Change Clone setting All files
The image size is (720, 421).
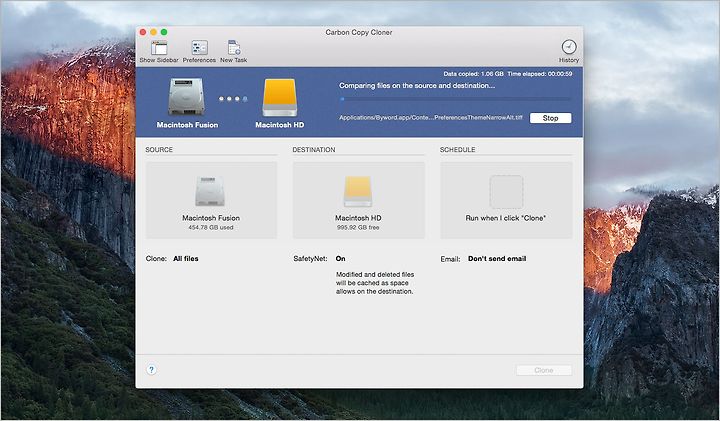tap(186, 258)
